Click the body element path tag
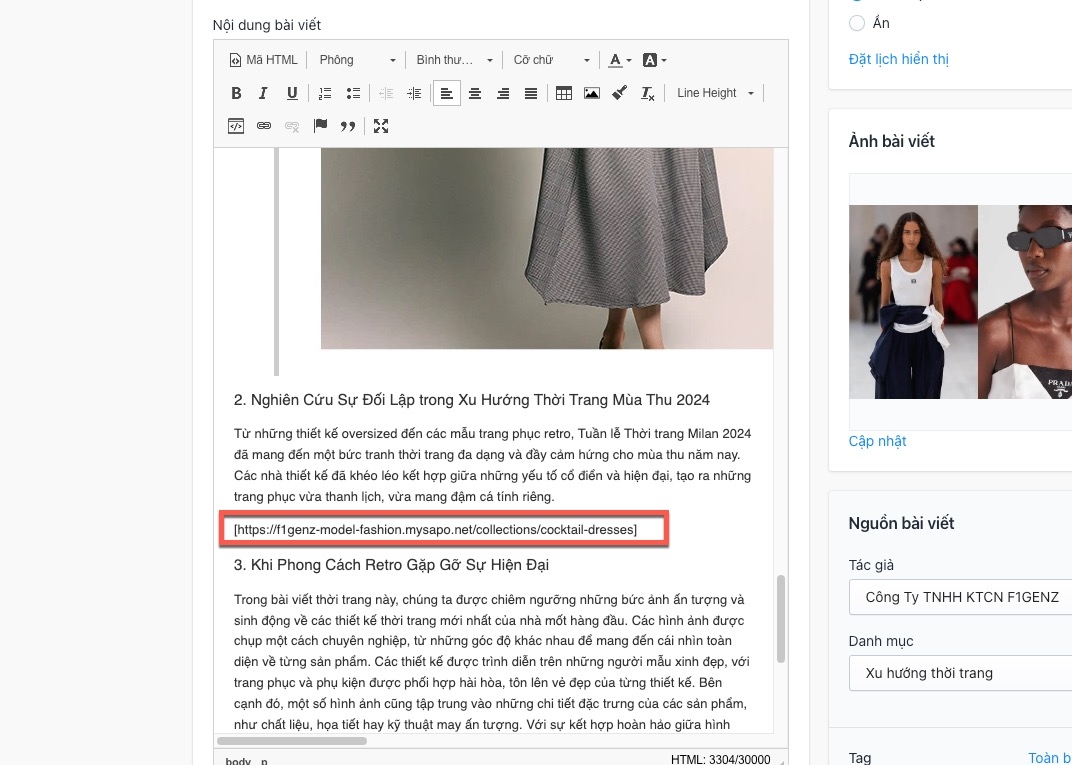 (238, 760)
